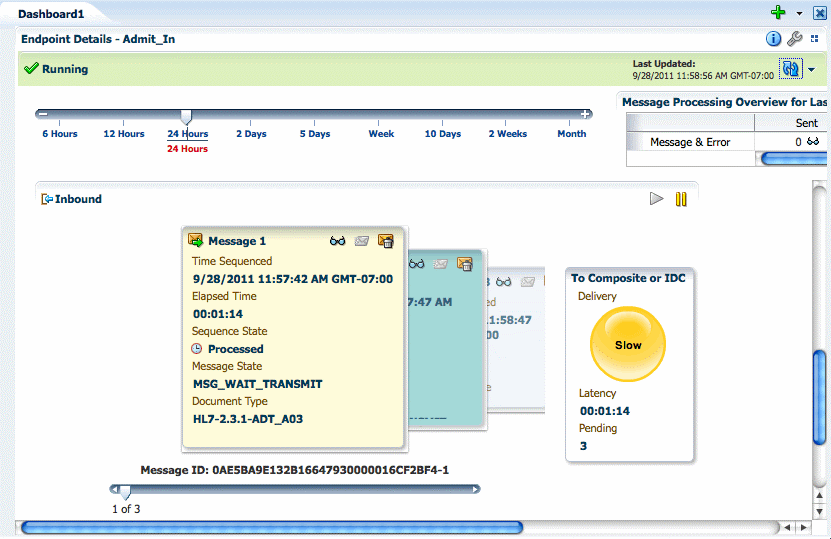The image size is (831, 539).
Task: Click the time range slider thumb
Action: (x=186, y=116)
